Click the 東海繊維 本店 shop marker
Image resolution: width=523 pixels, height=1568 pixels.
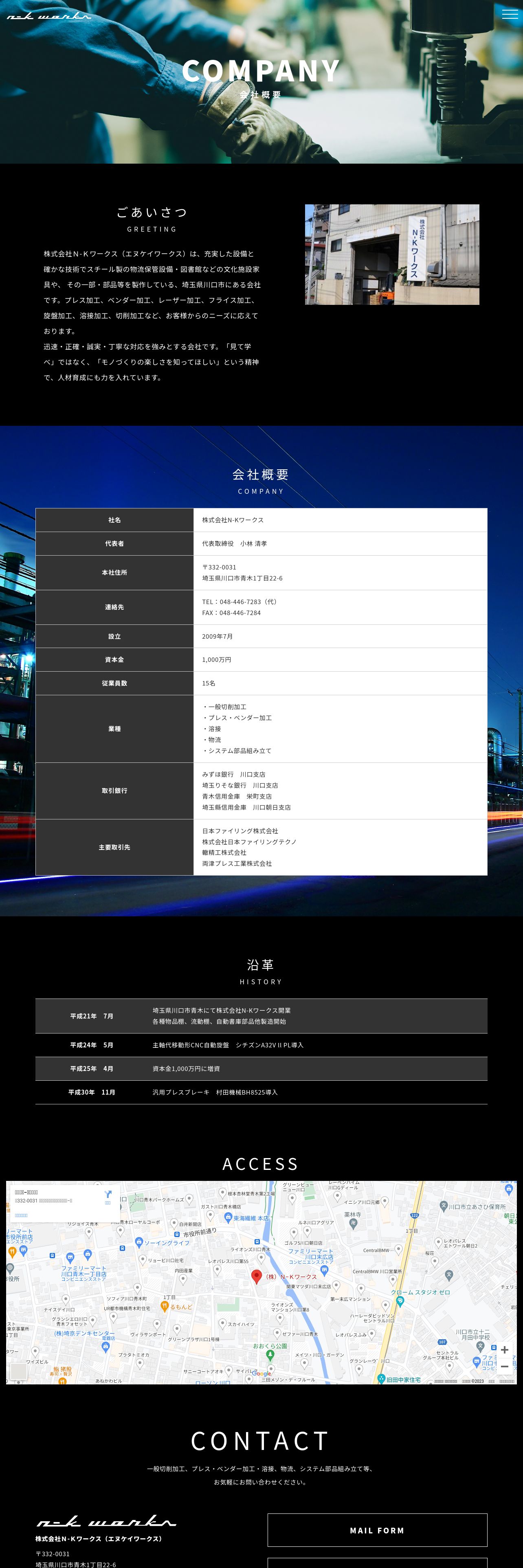click(x=228, y=1218)
